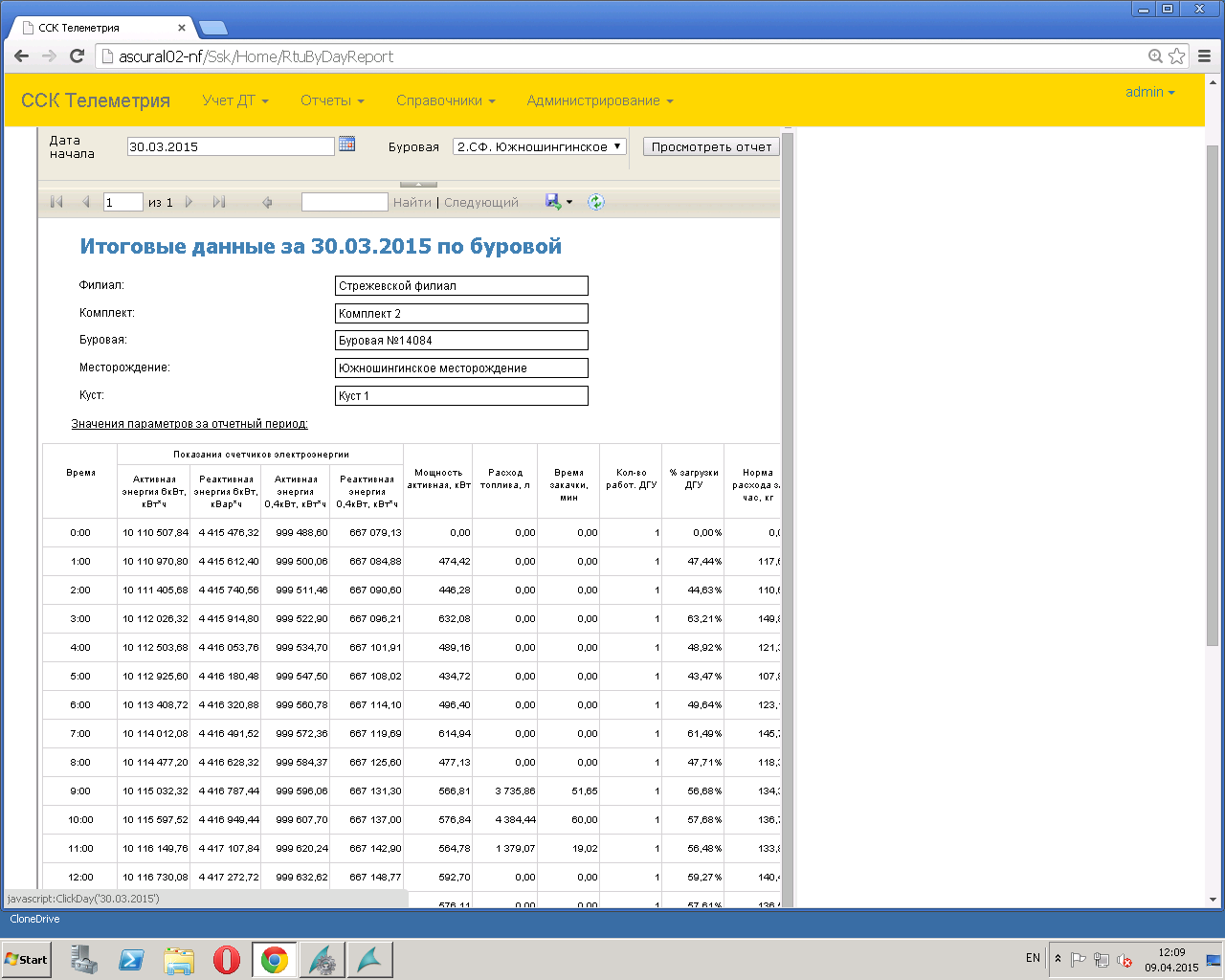The image size is (1225, 980).
Task: Collapse the report parameters panel
Action: pyautogui.click(x=418, y=184)
